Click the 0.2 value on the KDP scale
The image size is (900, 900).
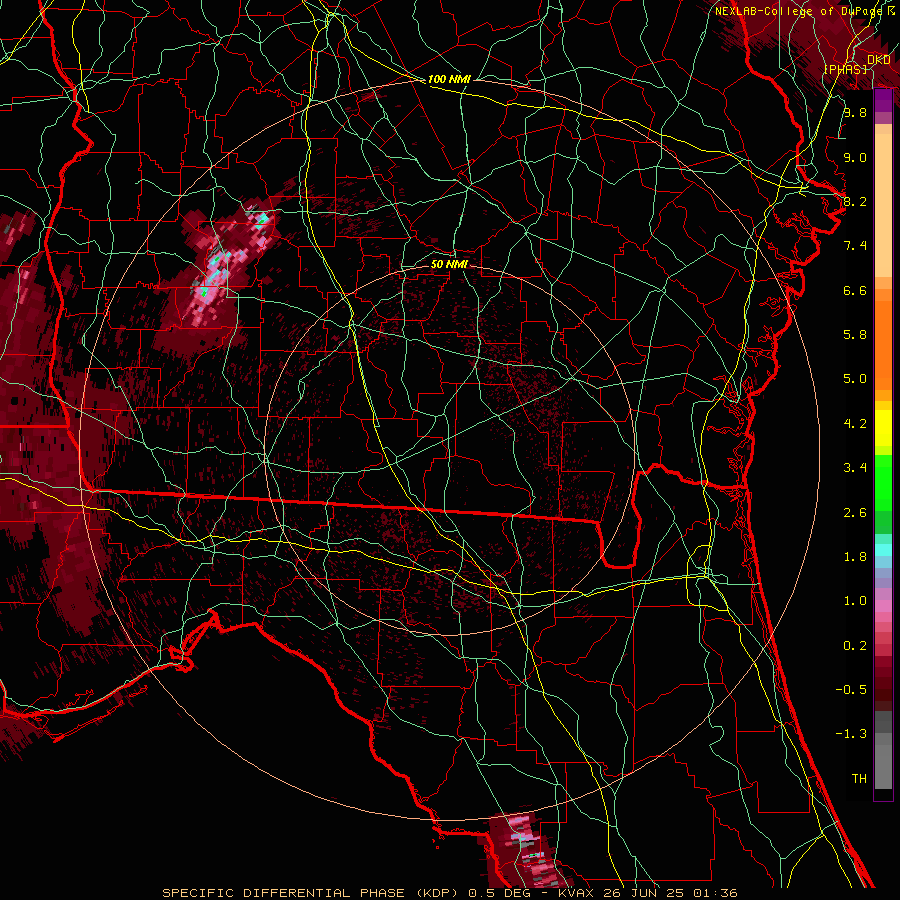pyautogui.click(x=855, y=646)
